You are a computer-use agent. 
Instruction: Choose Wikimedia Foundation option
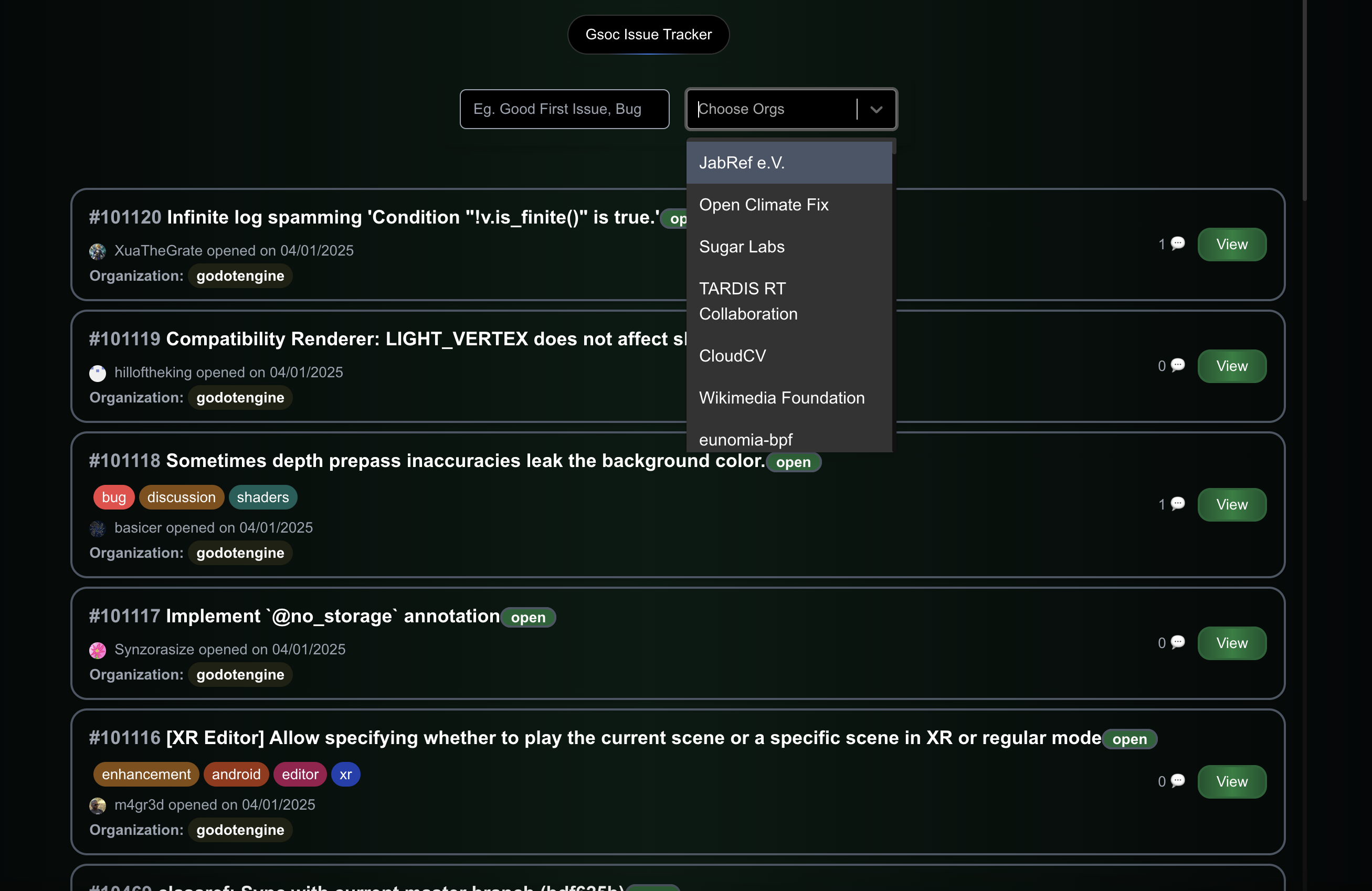(789, 398)
